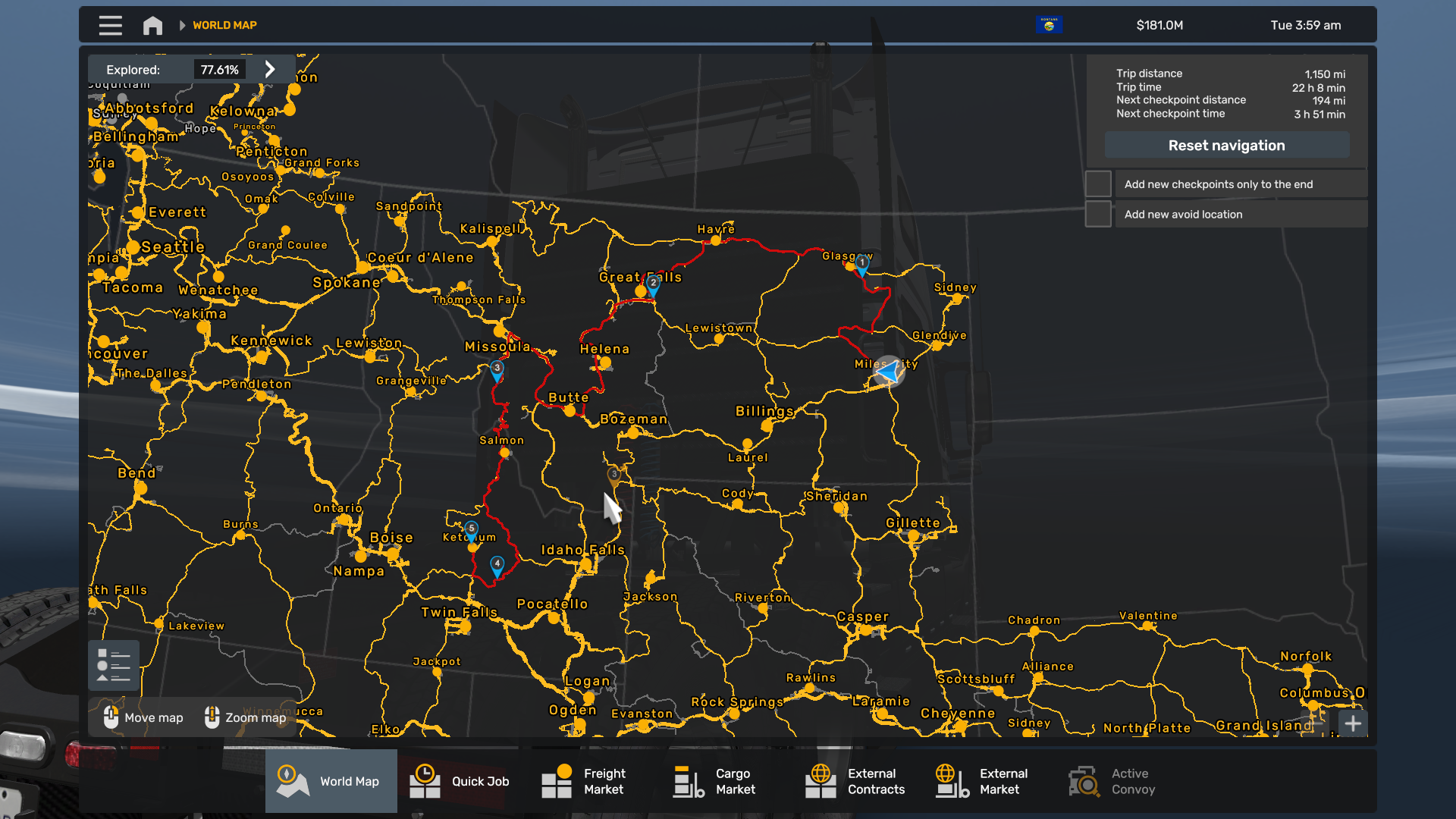The image size is (1456, 819).
Task: Click the Montana state flag icon
Action: tap(1049, 25)
